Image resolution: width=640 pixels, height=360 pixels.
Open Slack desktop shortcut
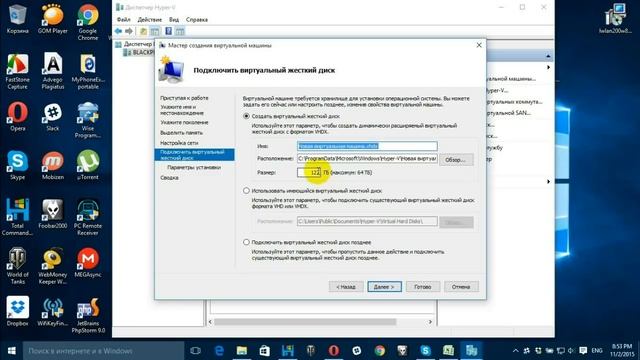(53, 117)
